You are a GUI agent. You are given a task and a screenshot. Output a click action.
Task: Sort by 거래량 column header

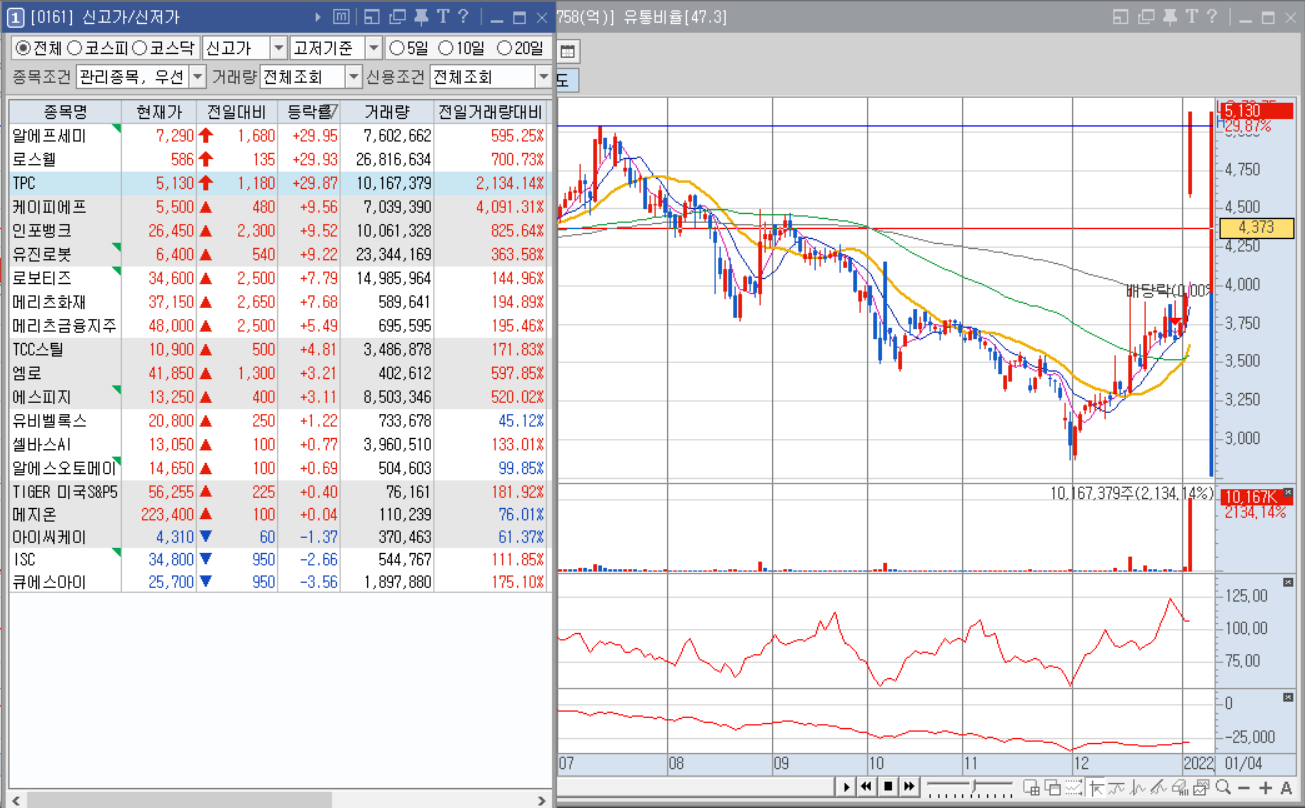pos(387,111)
